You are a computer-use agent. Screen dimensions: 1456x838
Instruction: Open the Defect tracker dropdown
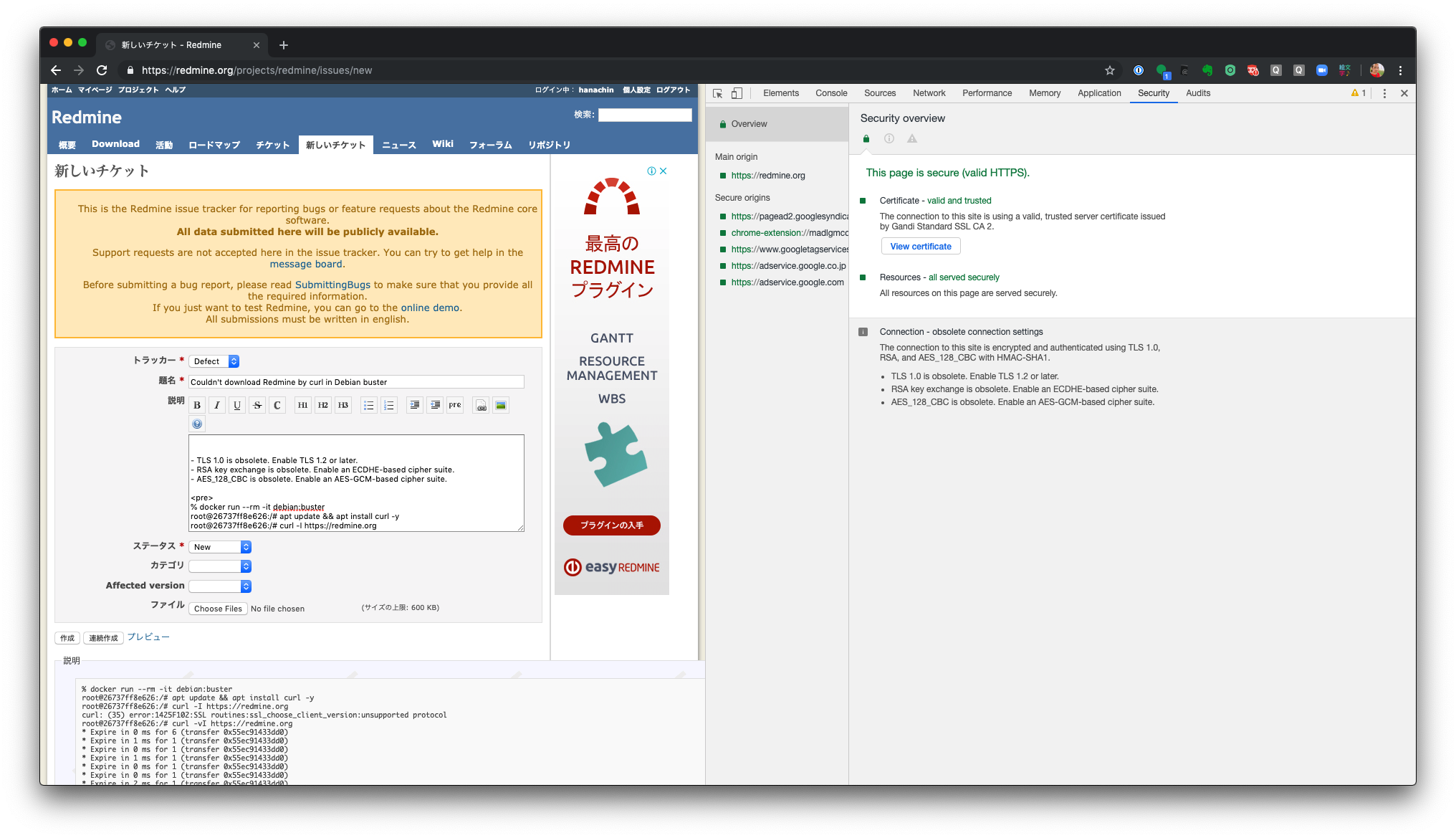(214, 361)
